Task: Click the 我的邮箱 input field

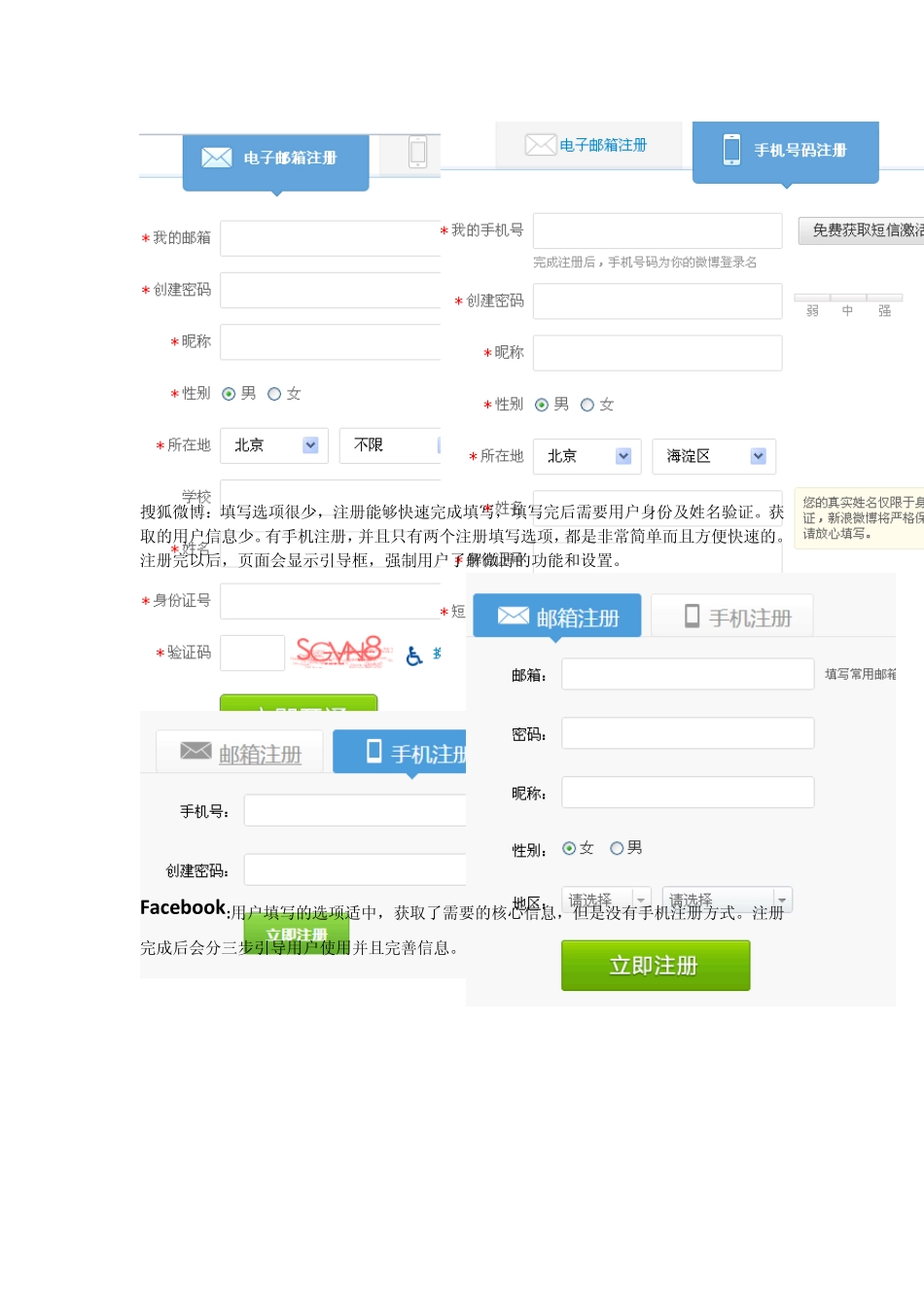Action: [x=331, y=238]
